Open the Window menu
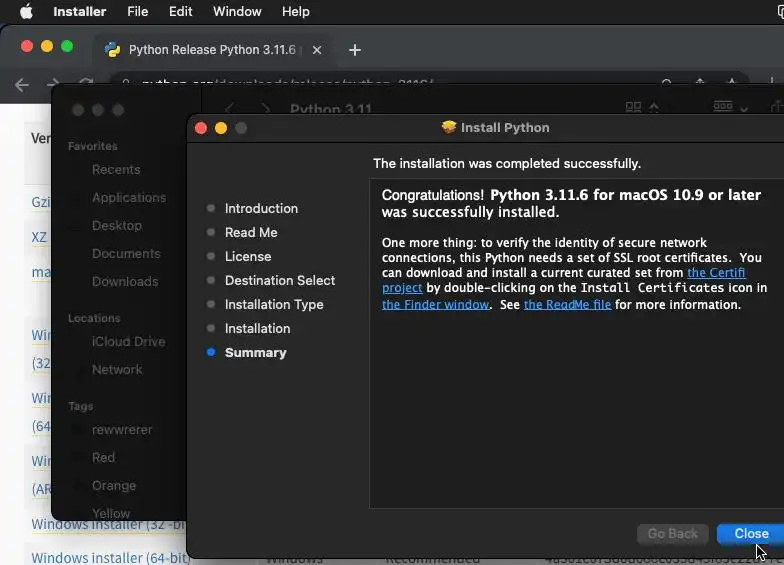 pyautogui.click(x=237, y=12)
